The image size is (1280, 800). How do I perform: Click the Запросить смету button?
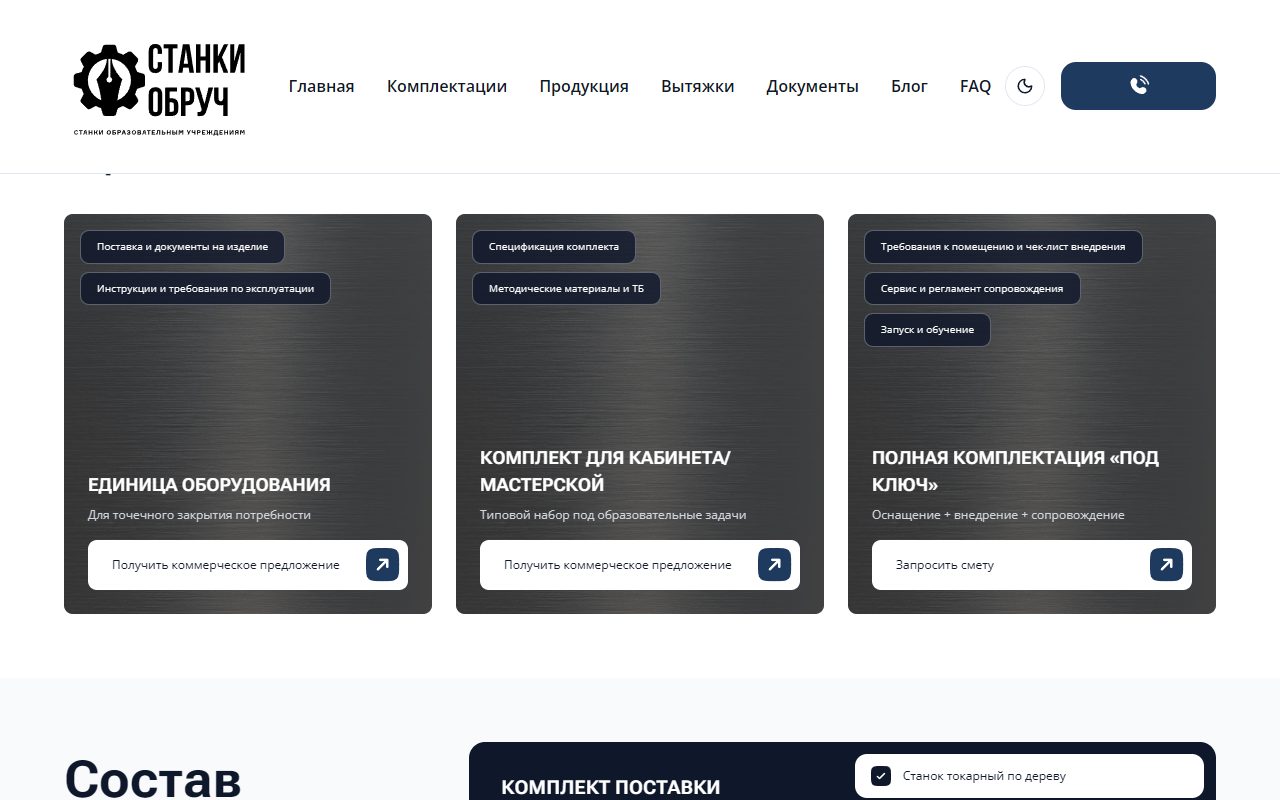[1032, 565]
